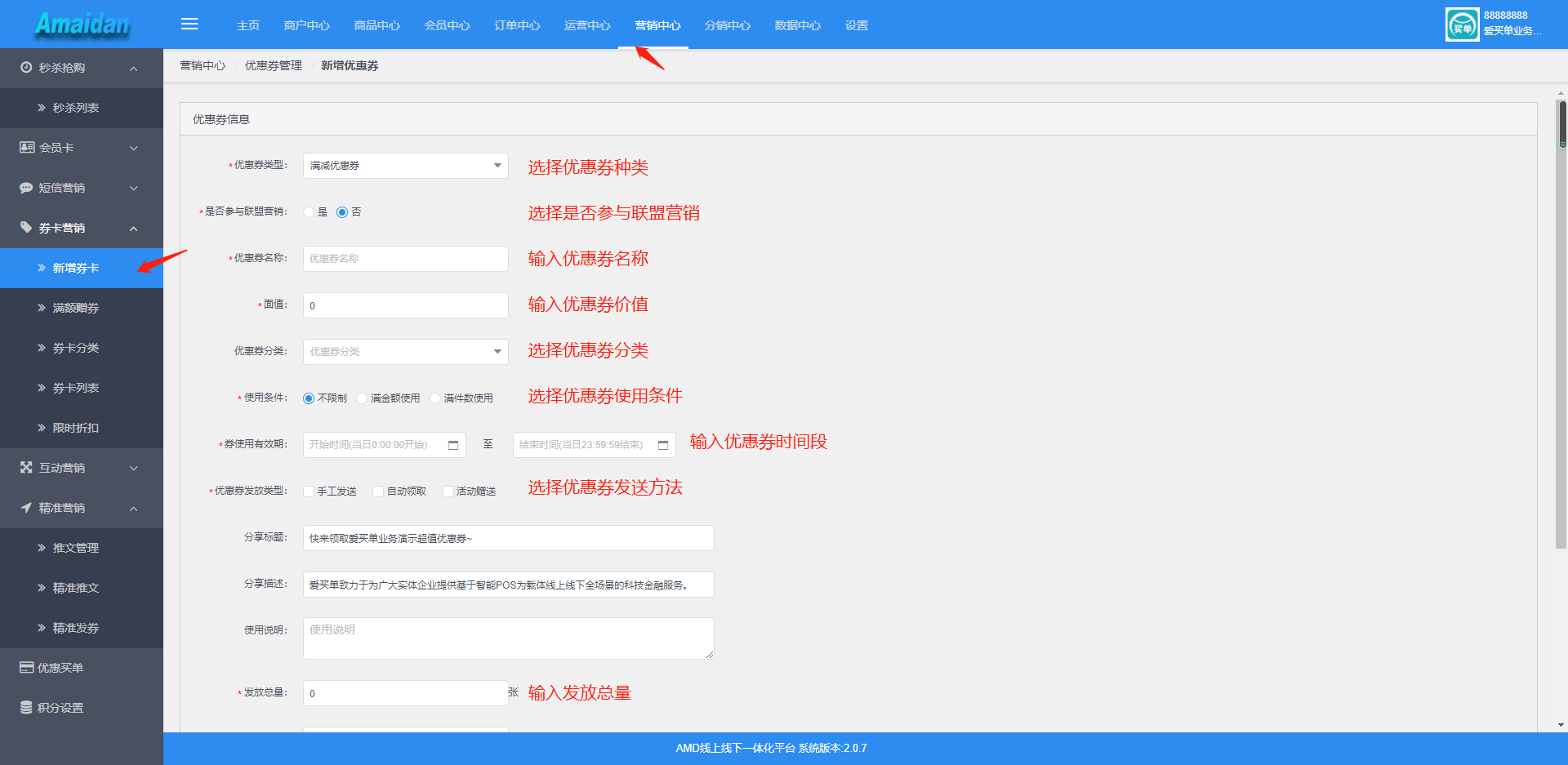Focus the 分享描述 input field
The height and width of the screenshot is (765, 1568).
pyautogui.click(x=509, y=585)
